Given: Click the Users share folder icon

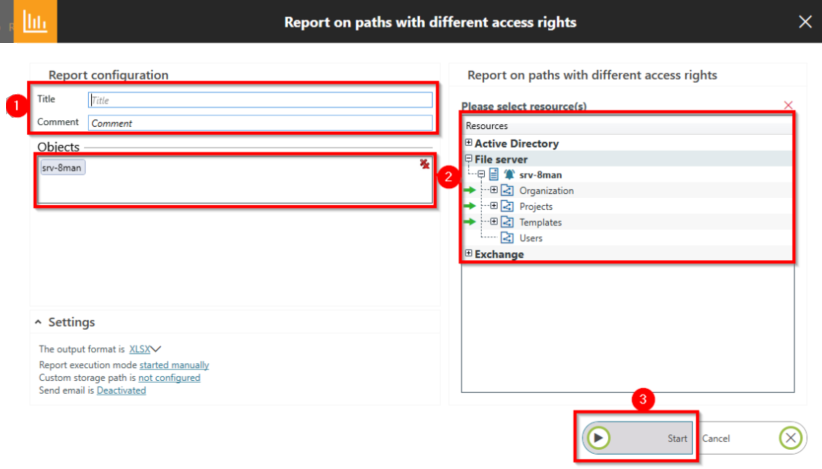Looking at the screenshot, I should [507, 239].
